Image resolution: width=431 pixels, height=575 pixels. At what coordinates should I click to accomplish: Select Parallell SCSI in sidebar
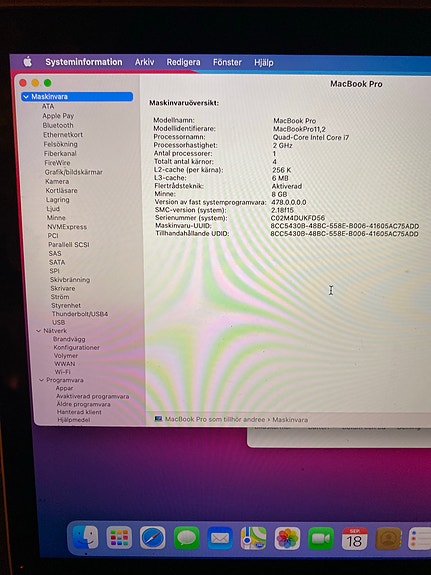pyautogui.click(x=69, y=244)
